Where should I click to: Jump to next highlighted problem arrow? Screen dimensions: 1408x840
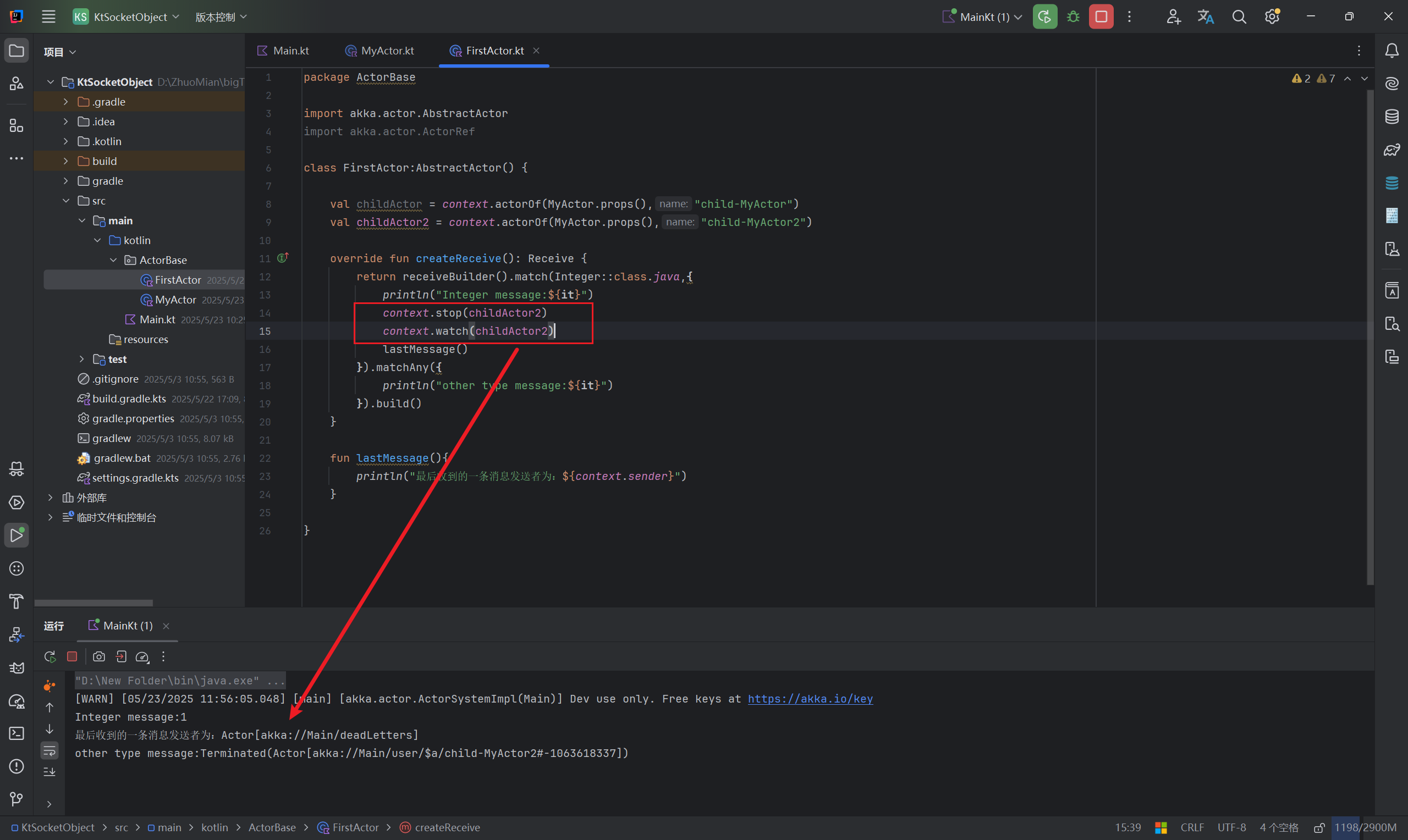(1365, 79)
